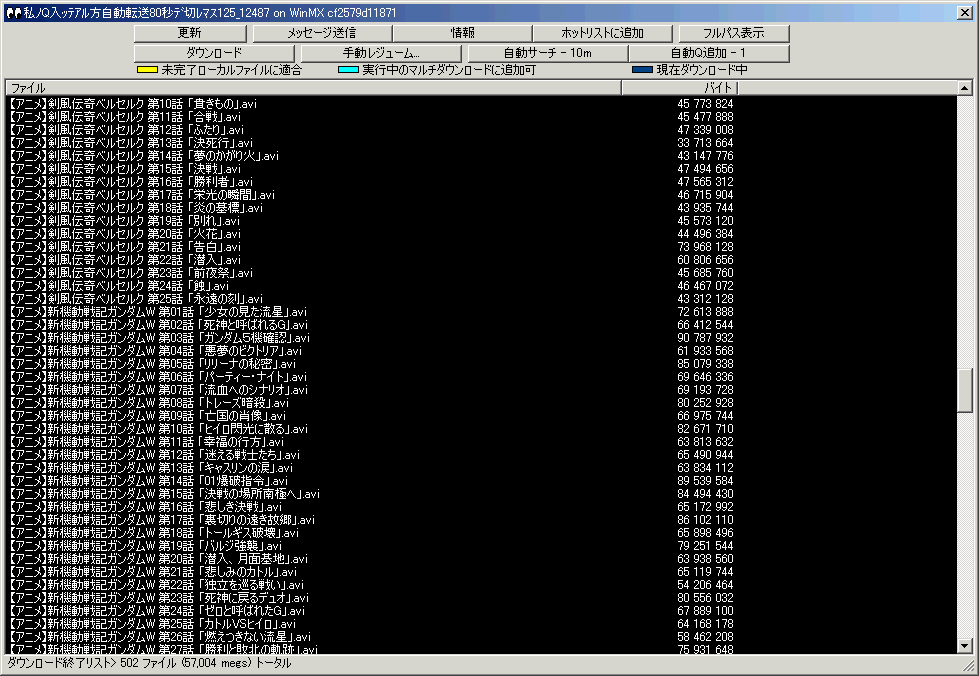This screenshot has width=979, height=676.
Task: Click the scrollbar up arrow
Action: (x=965, y=89)
